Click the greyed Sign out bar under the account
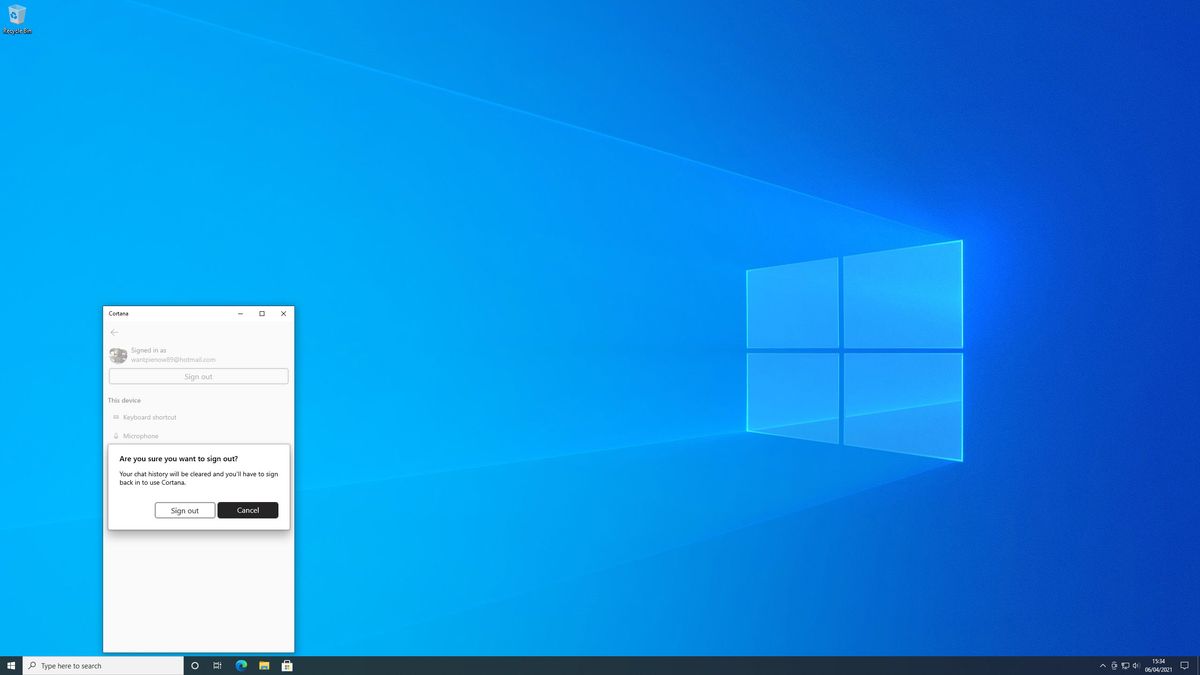The height and width of the screenshot is (675, 1200). click(x=197, y=376)
